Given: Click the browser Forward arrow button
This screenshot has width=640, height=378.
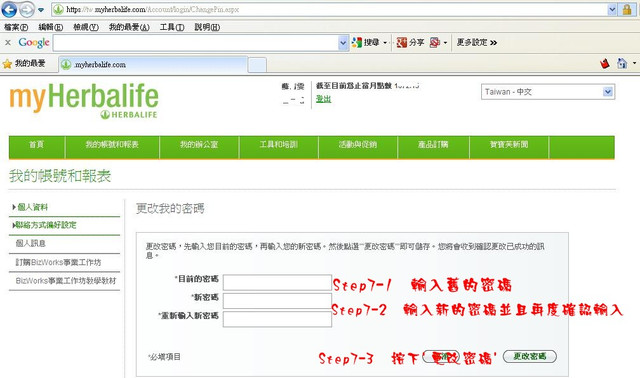Looking at the screenshot, I should 27,9.
